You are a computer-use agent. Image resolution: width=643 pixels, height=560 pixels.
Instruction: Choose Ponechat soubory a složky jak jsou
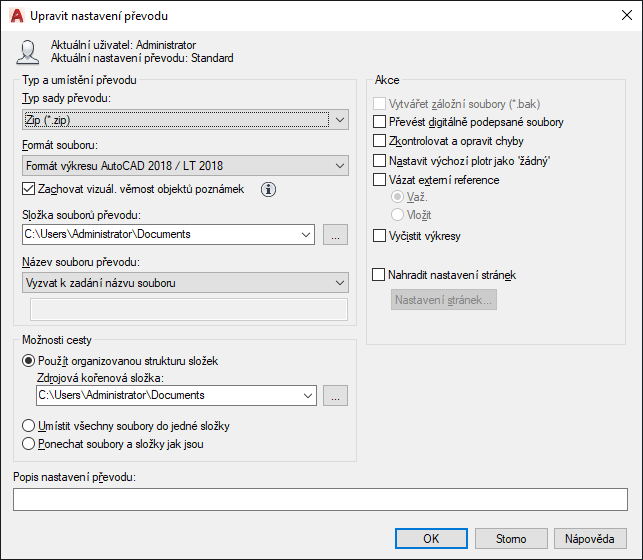pos(27,444)
